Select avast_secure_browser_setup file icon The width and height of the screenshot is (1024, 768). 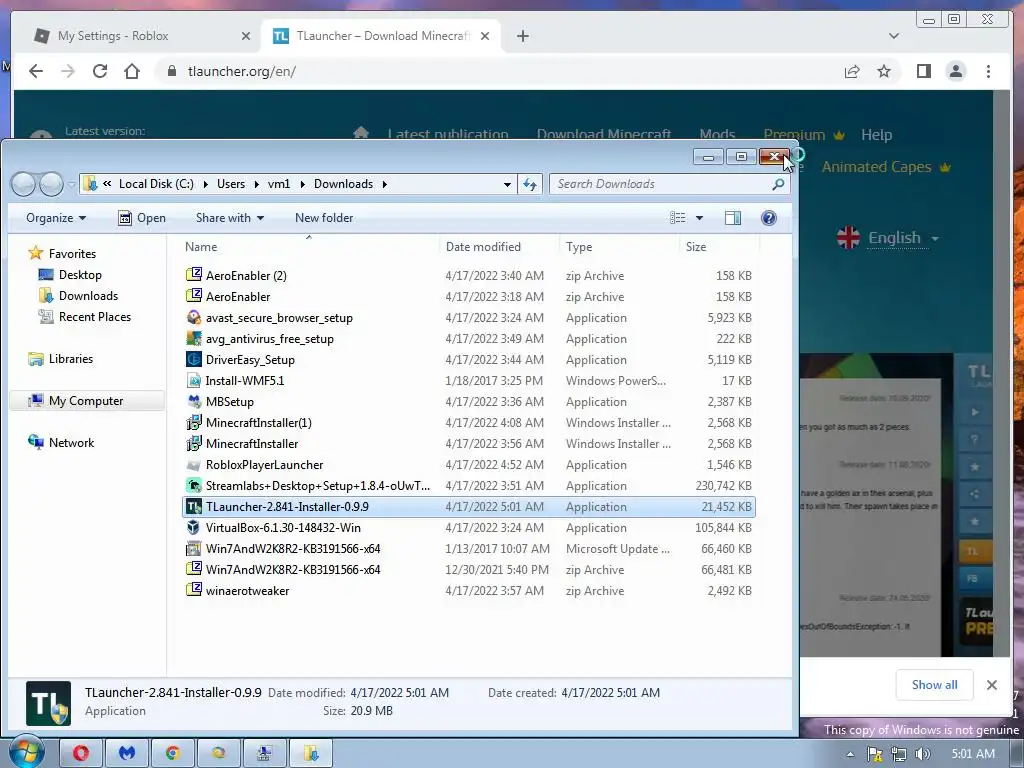pos(194,317)
